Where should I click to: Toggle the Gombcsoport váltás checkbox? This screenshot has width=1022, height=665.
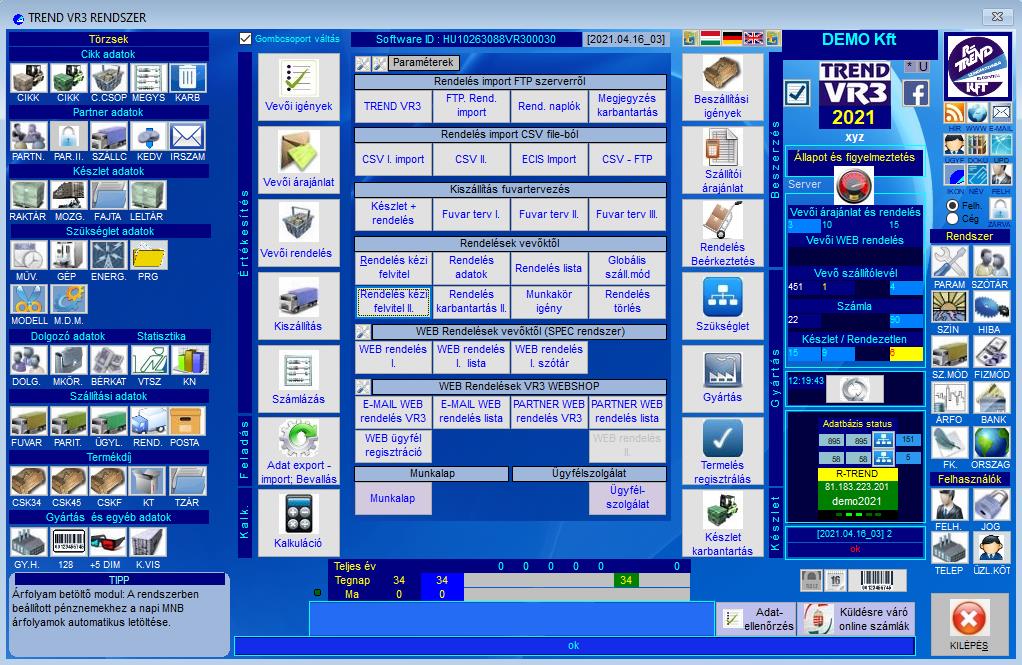coord(245,39)
